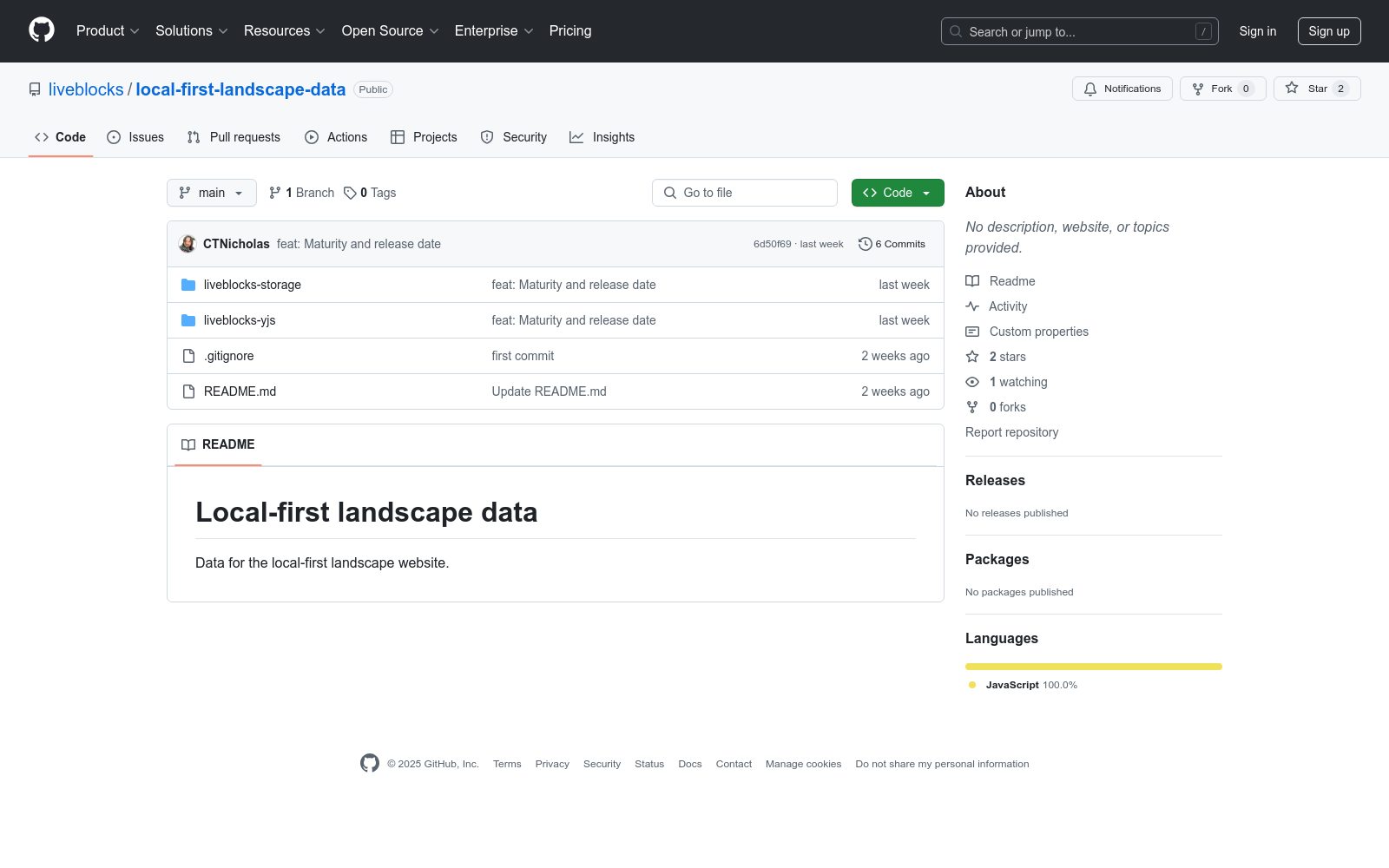Screen dimensions: 1389x868
Task: Open the Security tab
Action: tap(514, 137)
